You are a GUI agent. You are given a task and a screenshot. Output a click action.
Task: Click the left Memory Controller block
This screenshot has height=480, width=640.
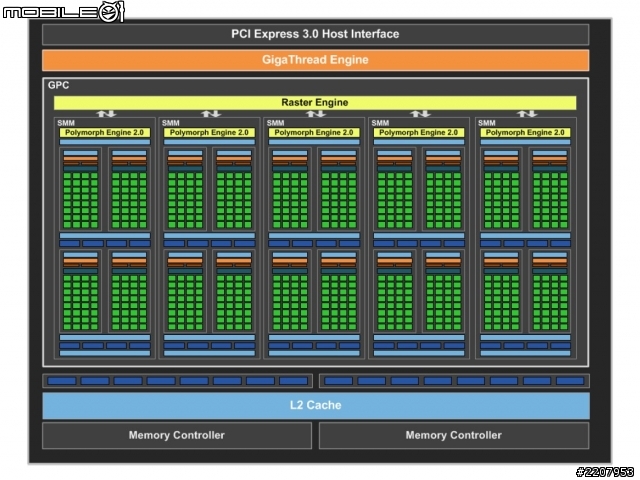(177, 436)
